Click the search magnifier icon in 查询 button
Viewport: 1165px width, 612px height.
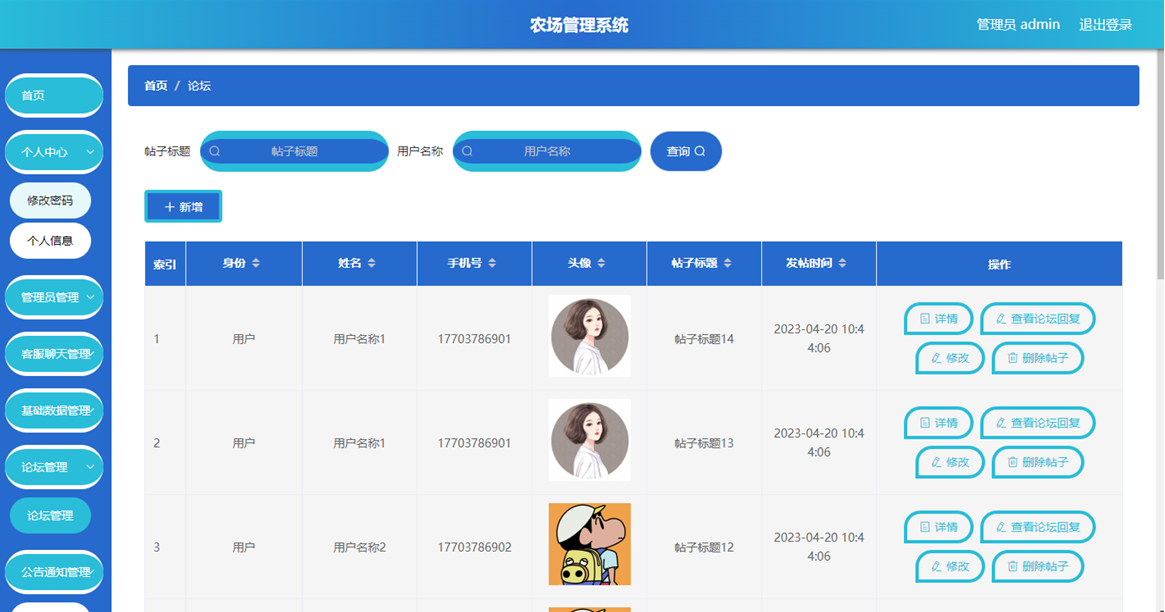[x=700, y=152]
